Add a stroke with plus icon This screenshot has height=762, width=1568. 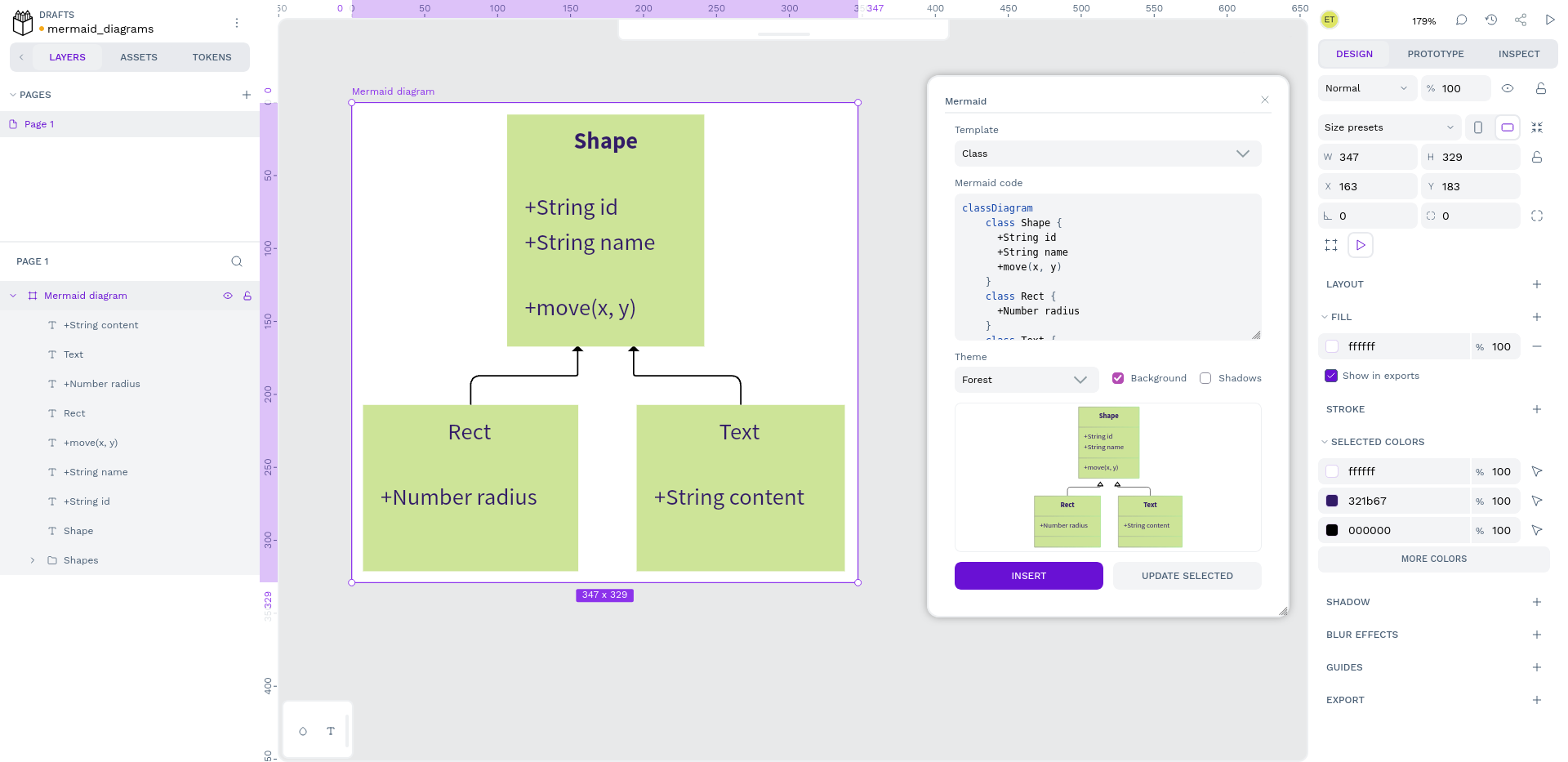[x=1537, y=409]
